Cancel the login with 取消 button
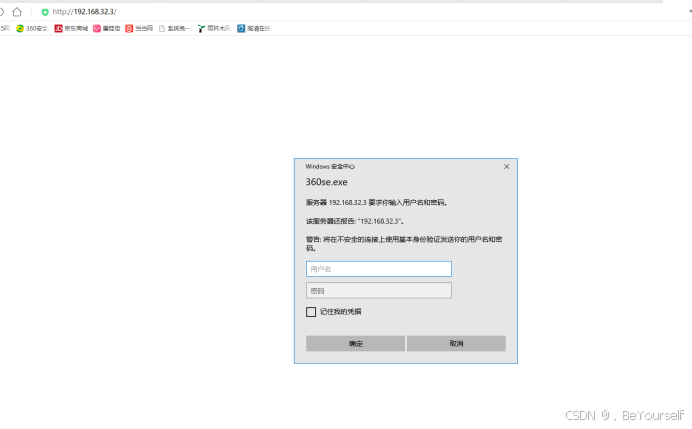The height and width of the screenshot is (429, 692). (x=456, y=343)
